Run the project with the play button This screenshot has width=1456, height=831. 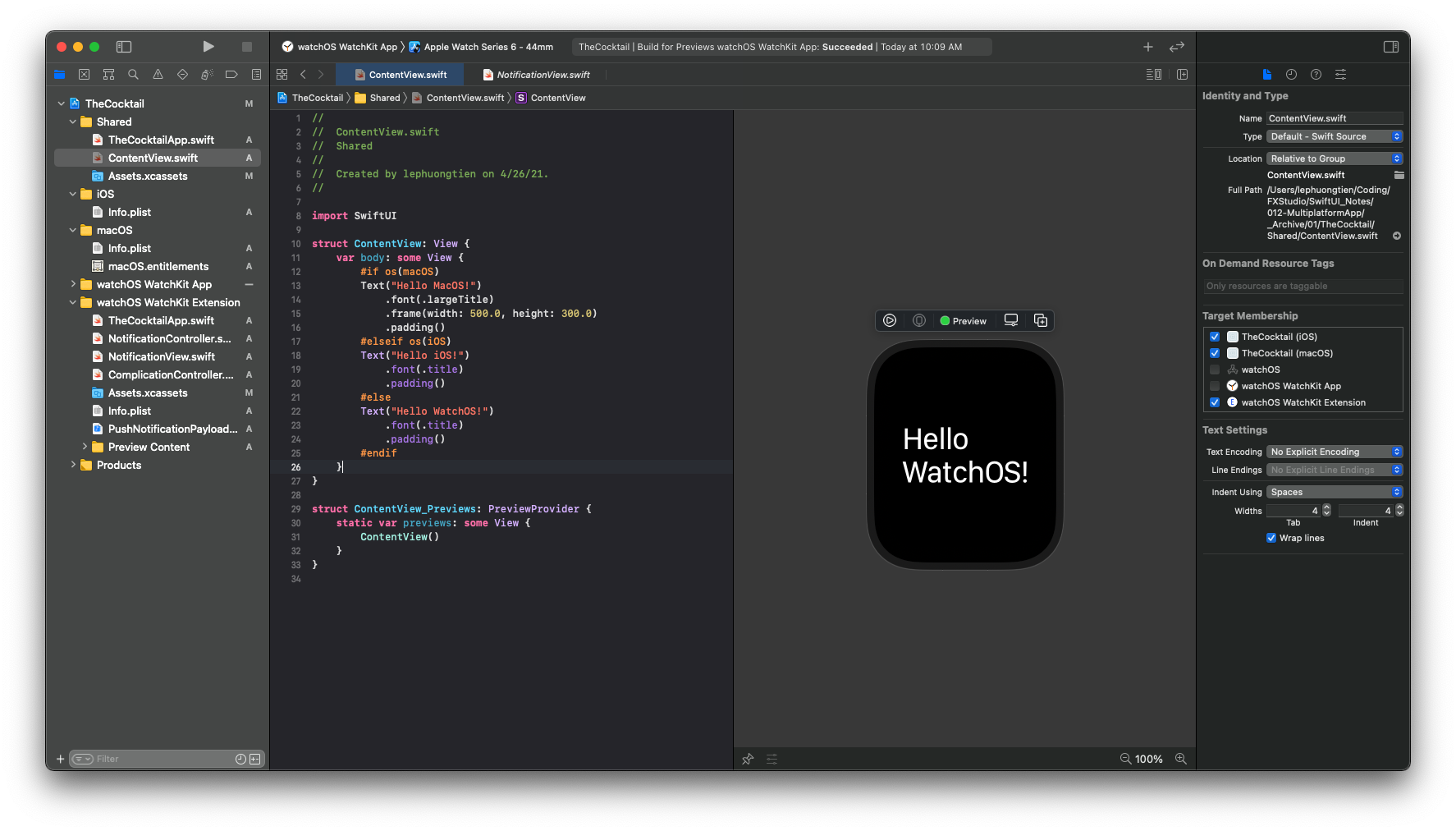(x=208, y=47)
